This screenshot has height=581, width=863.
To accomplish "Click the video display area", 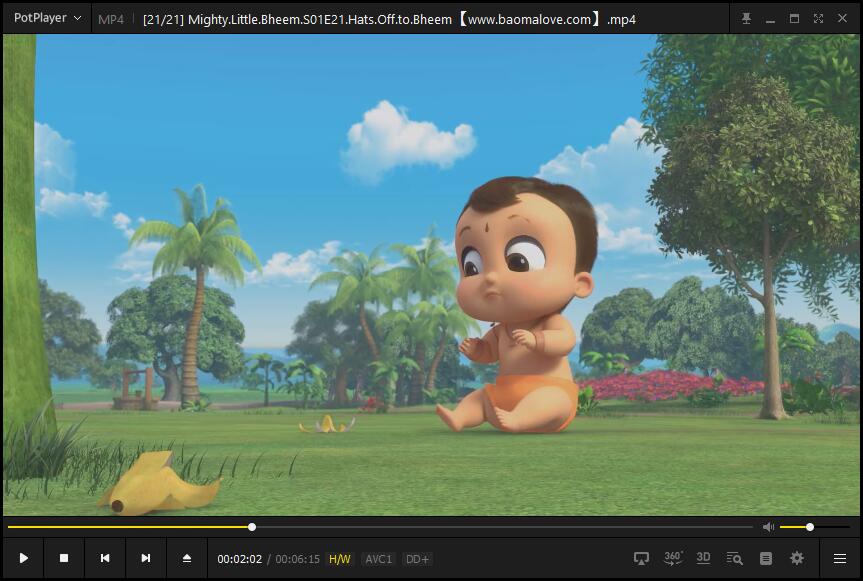I will coord(431,275).
